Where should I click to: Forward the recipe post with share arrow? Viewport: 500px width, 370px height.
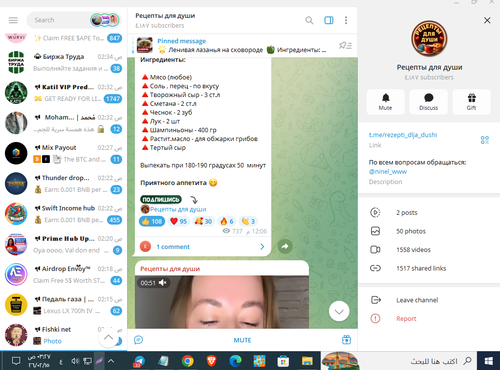point(285,246)
